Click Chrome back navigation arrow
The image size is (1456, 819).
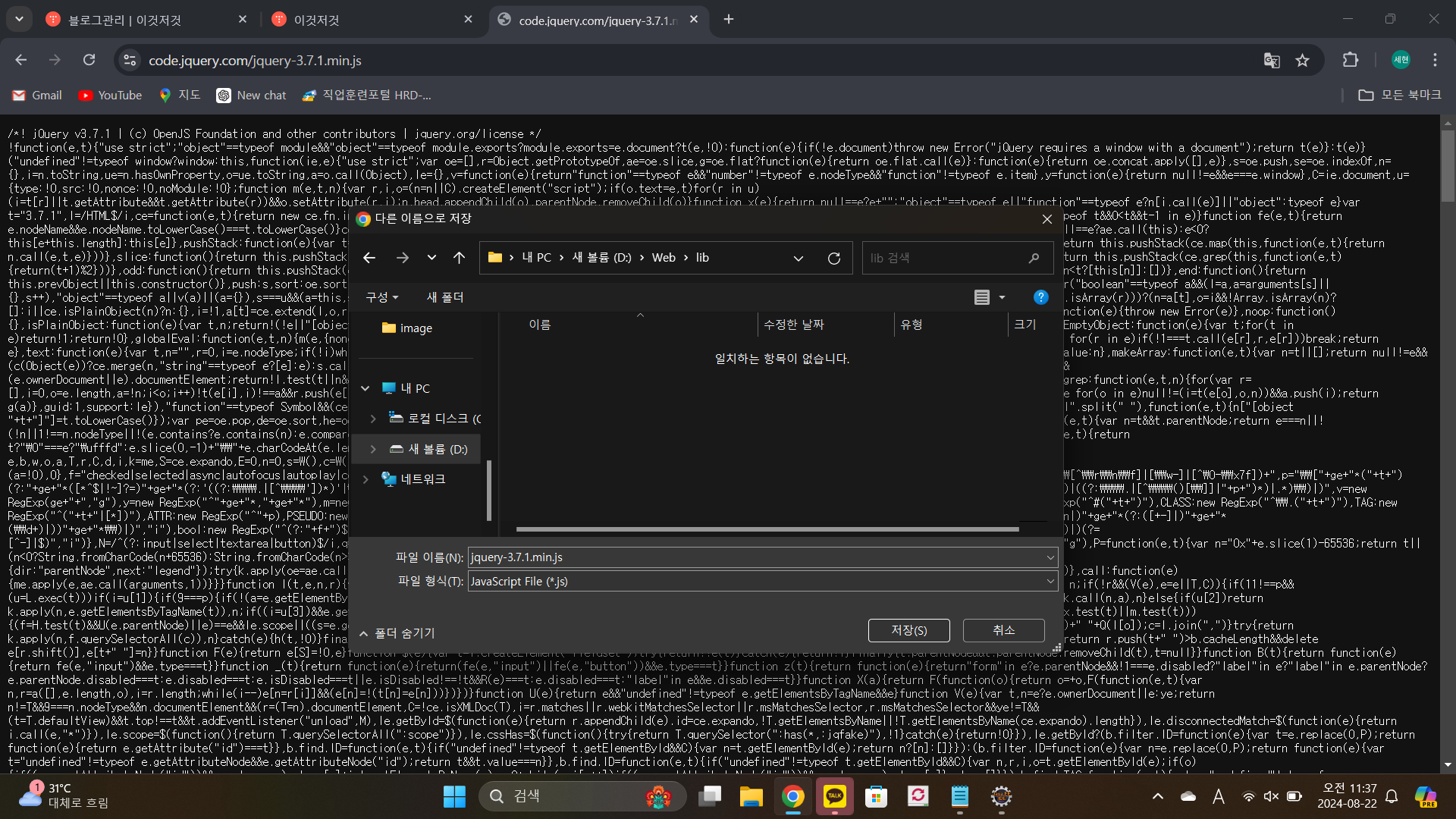click(21, 60)
